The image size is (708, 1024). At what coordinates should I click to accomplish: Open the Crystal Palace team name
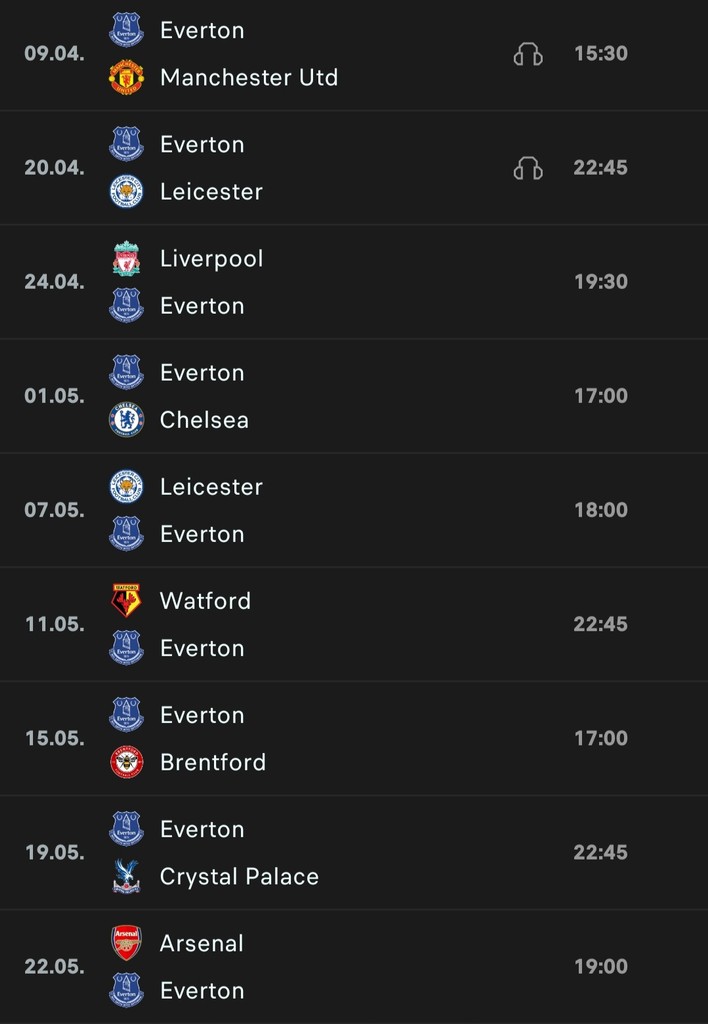coord(239,876)
